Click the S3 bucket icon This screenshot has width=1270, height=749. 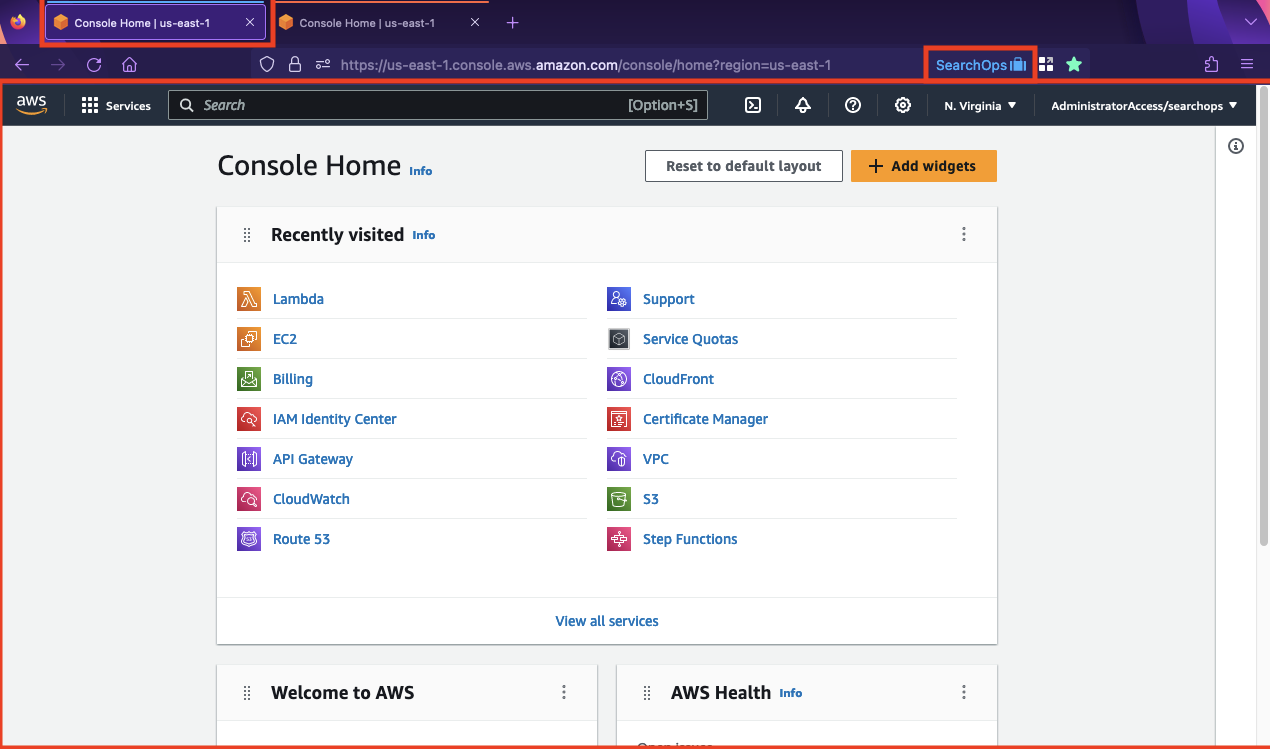(x=619, y=499)
